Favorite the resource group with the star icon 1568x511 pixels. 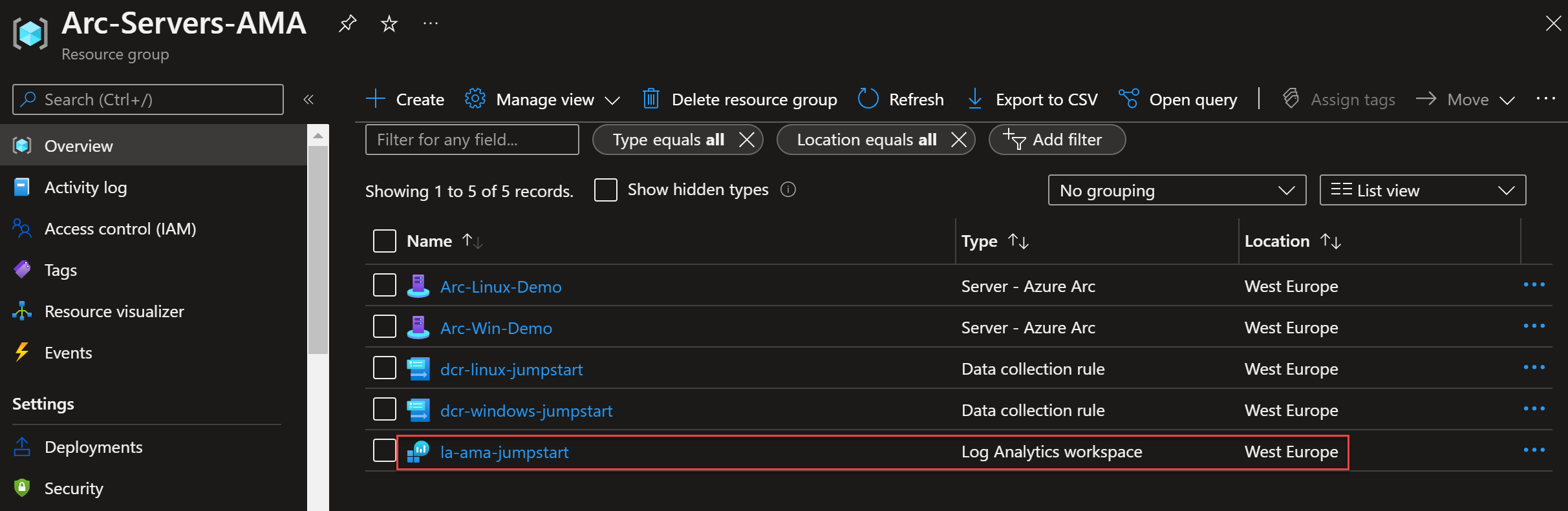click(x=389, y=24)
